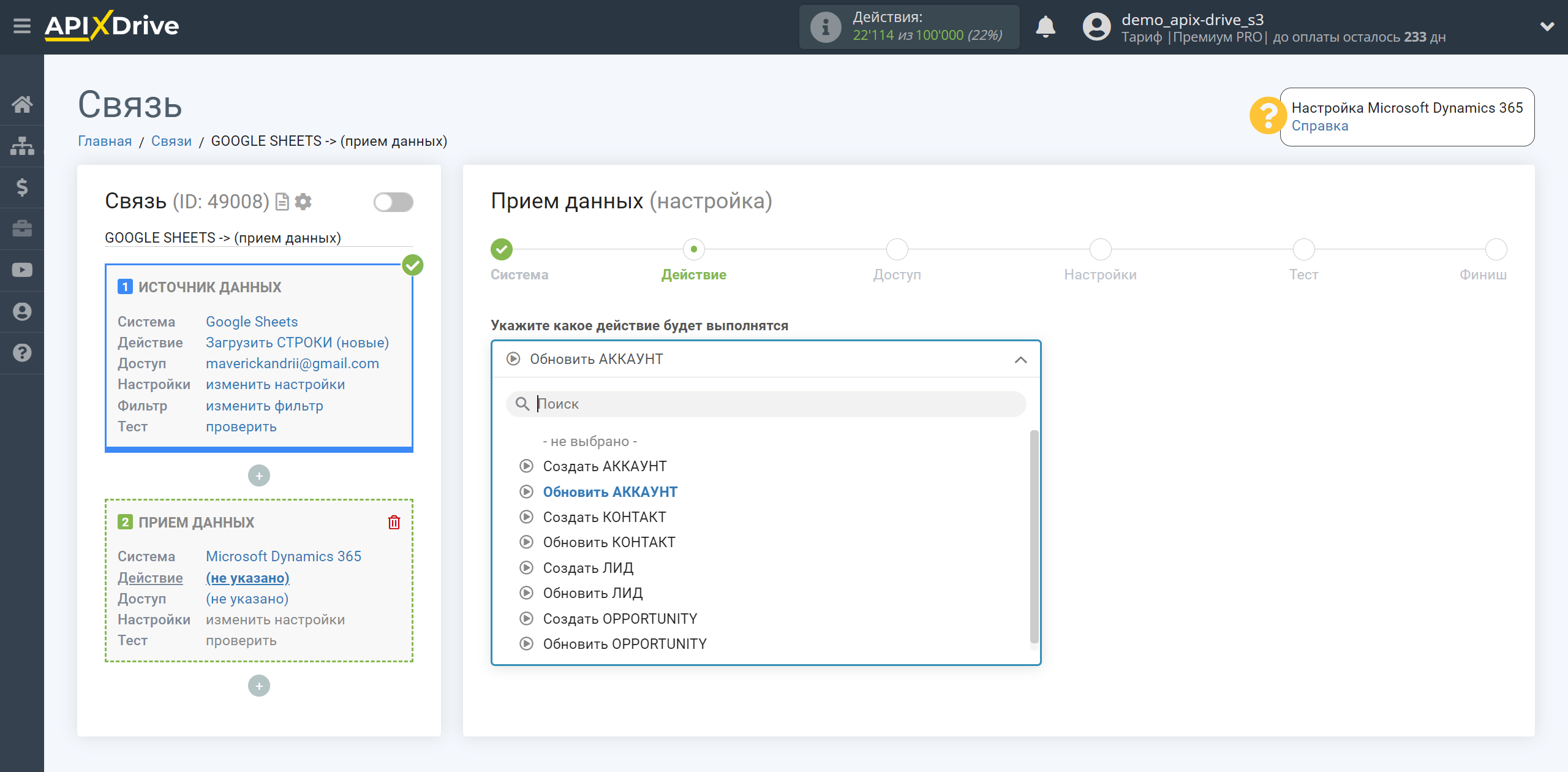Screen dimensions: 1568x772
Task: Select Создать АККАУНТ option
Action: [x=605, y=466]
